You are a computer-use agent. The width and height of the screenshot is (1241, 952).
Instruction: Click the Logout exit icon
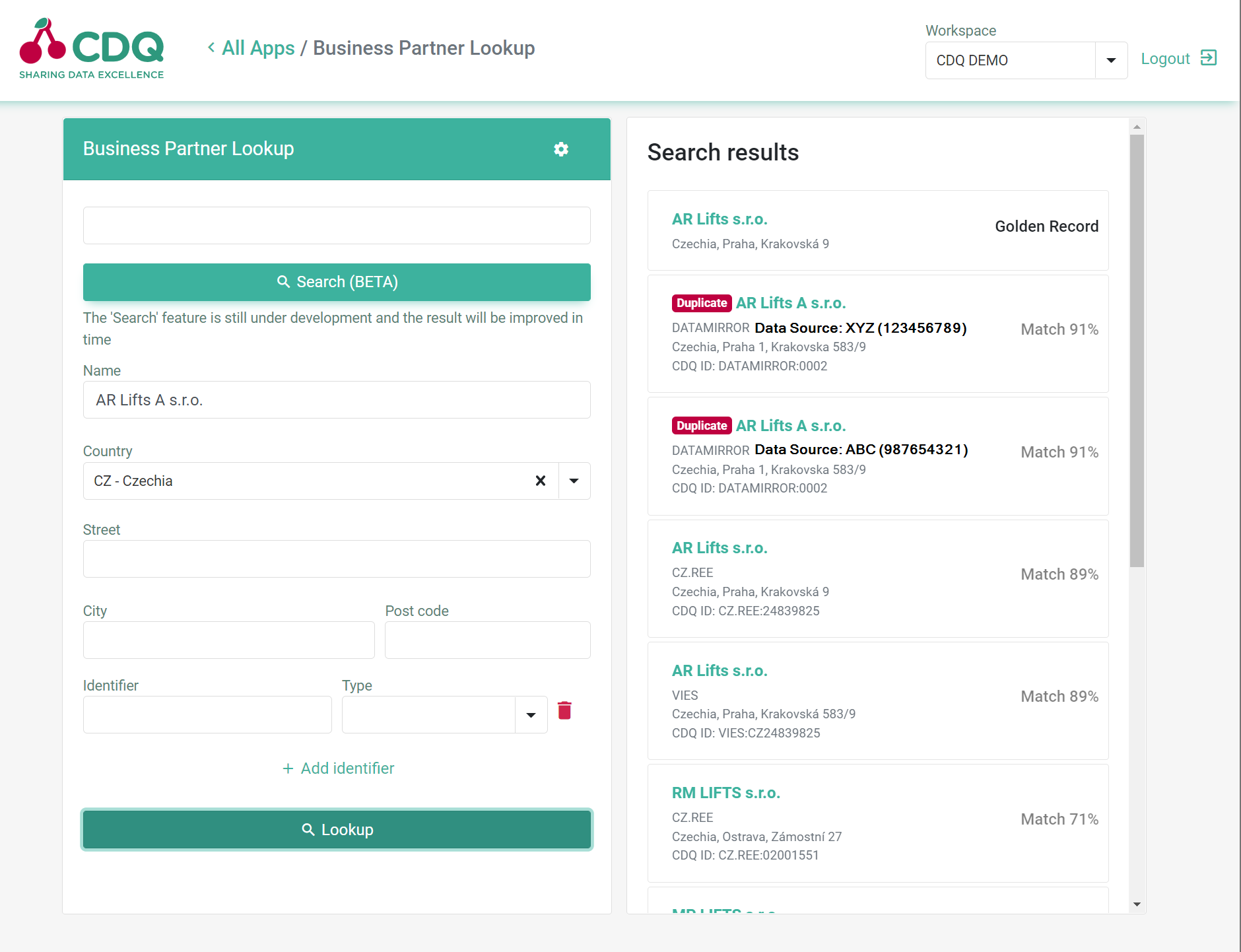coord(1209,58)
